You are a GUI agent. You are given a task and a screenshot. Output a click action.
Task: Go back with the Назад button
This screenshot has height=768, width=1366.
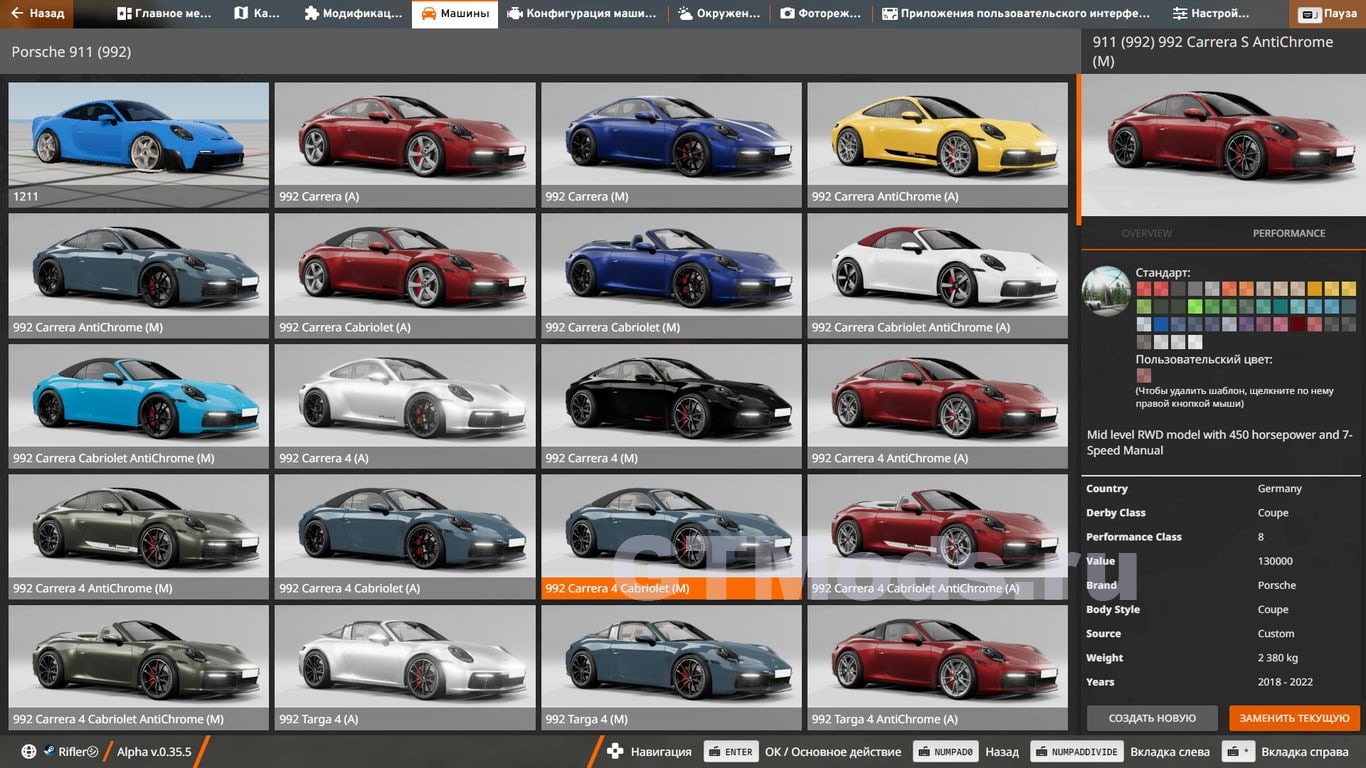[x=36, y=14]
